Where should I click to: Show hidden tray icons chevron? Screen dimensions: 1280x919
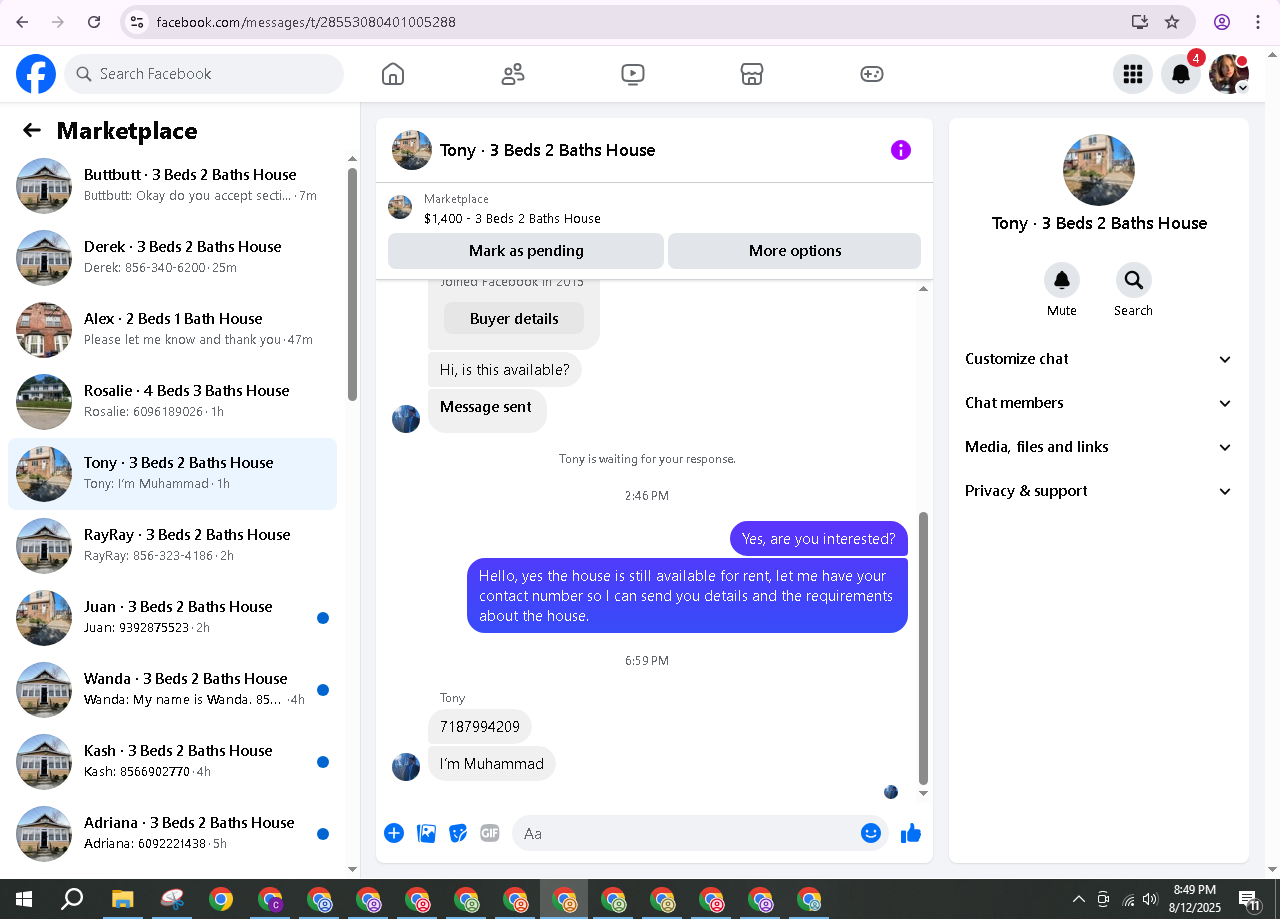(1078, 899)
